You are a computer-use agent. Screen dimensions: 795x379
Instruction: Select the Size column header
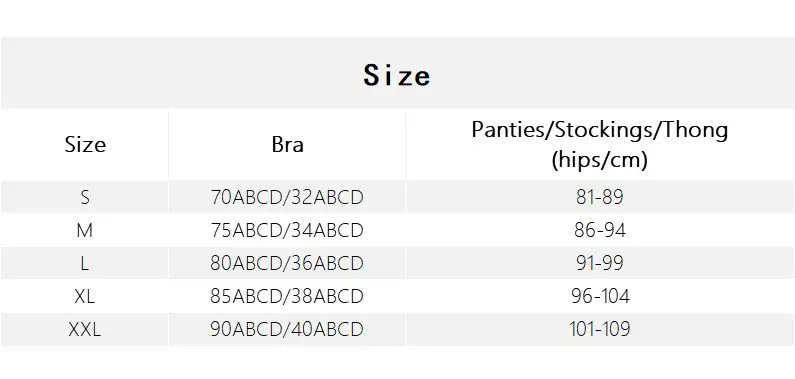pos(85,145)
